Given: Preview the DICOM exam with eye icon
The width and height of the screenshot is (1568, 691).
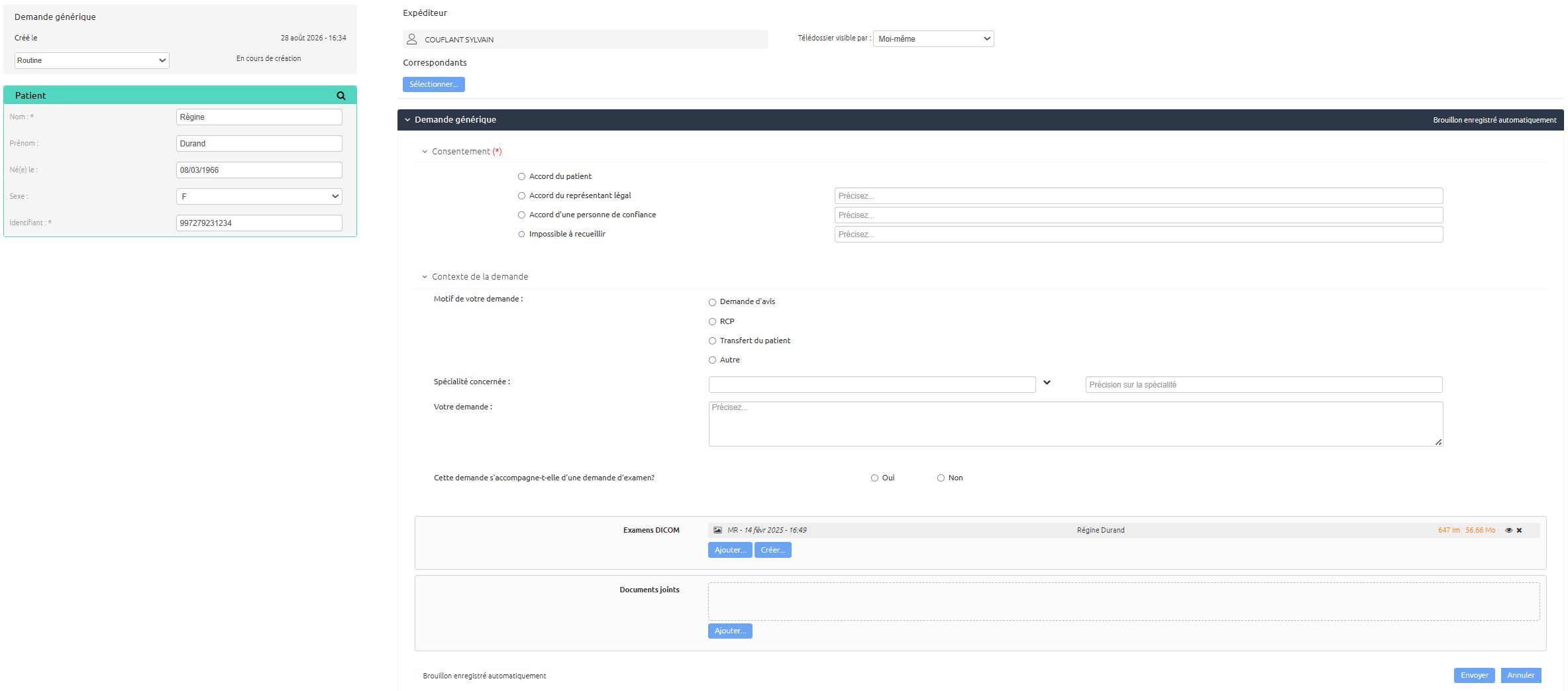Looking at the screenshot, I should coord(1508,530).
